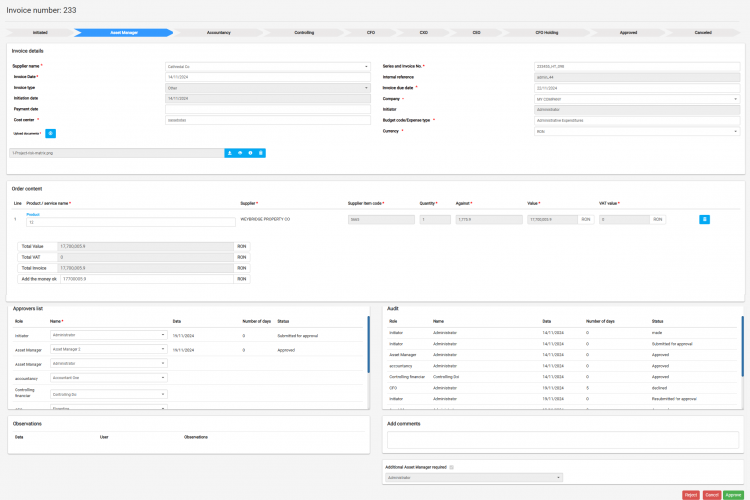Tick the Additional Asset Manager required checkbox
750x500 pixels.
(x=452, y=467)
